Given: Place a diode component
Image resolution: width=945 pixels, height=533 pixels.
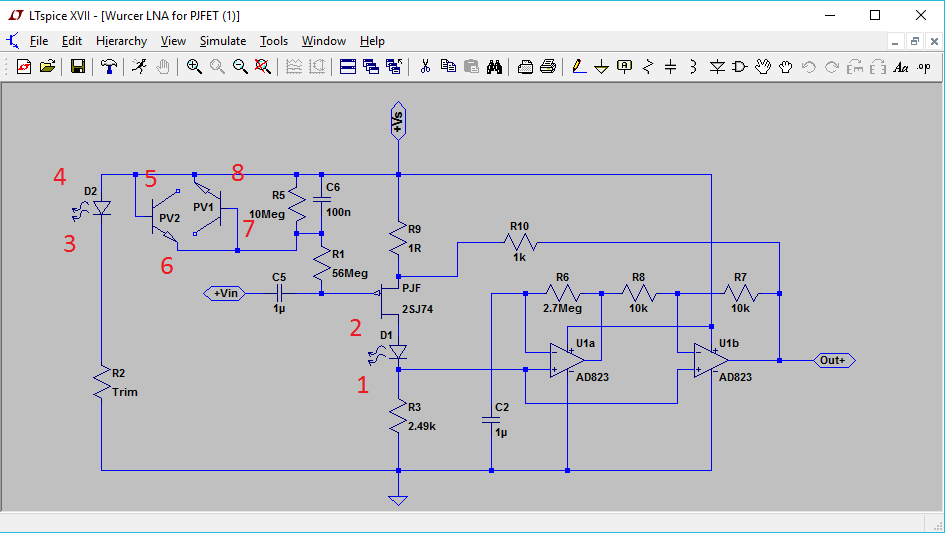Looking at the screenshot, I should [717, 66].
